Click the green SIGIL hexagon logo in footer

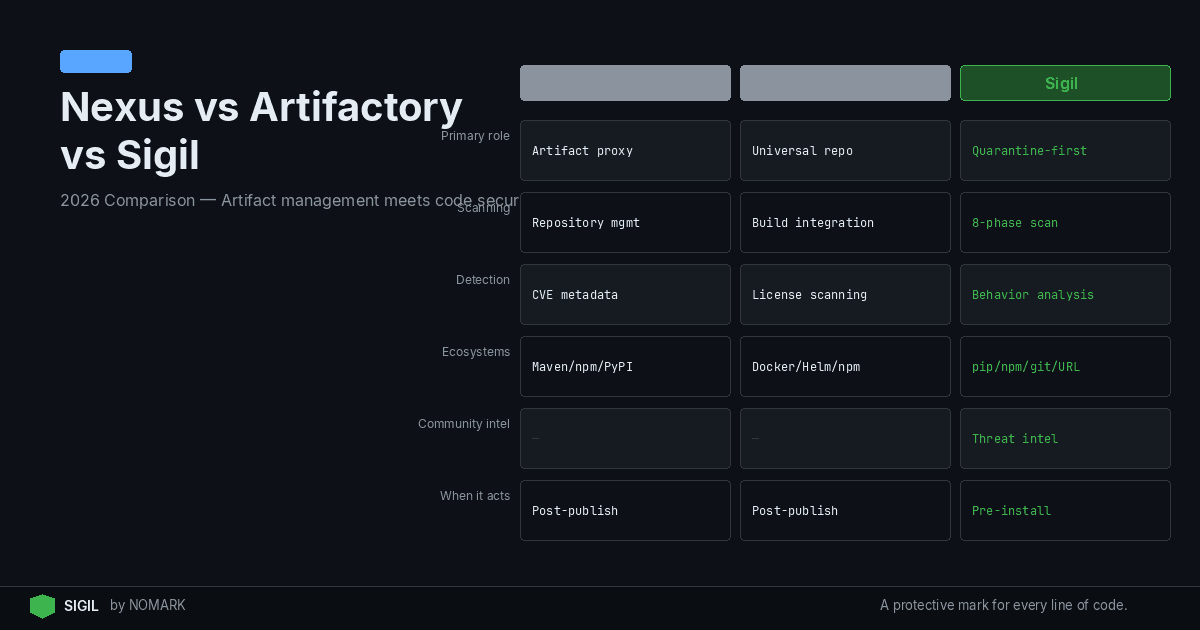[42, 606]
